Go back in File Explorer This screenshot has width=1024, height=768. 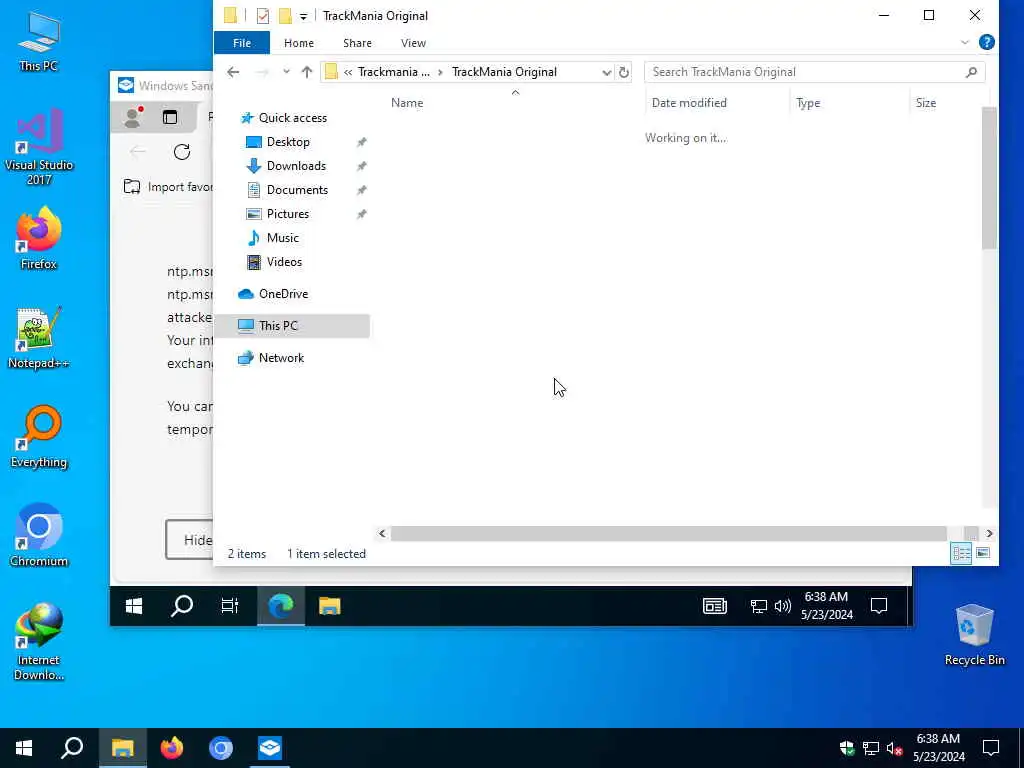[233, 72]
